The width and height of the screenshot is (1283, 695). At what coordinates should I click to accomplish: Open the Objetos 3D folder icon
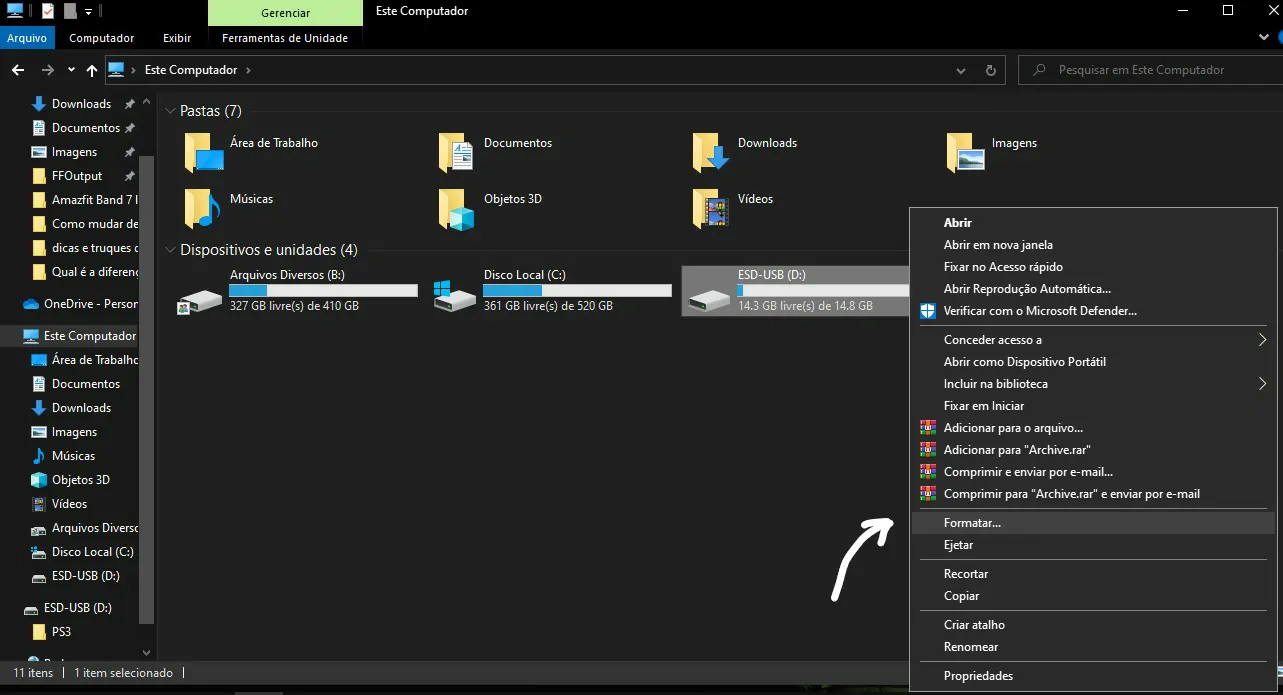[x=457, y=208]
